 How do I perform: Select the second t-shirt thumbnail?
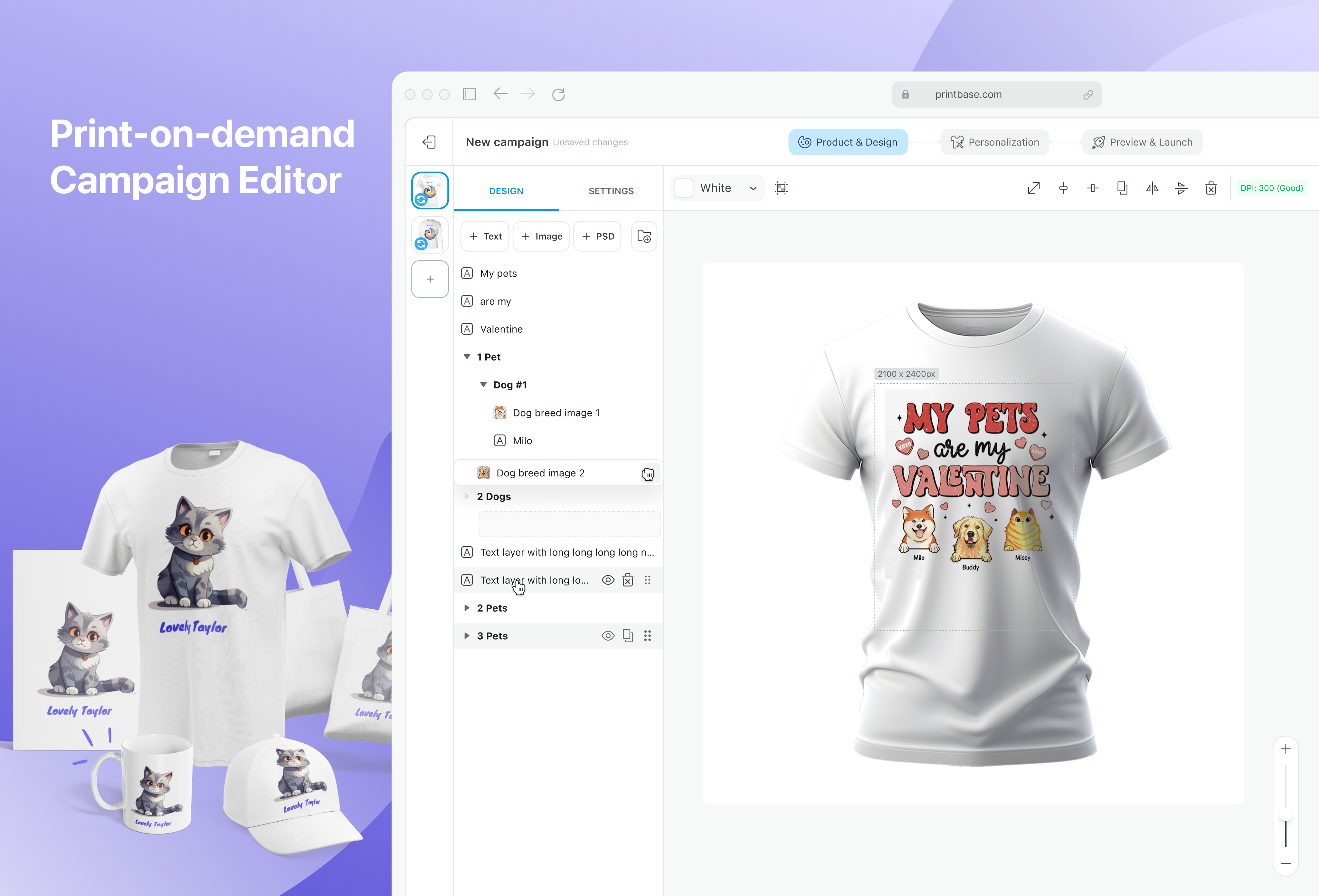click(430, 234)
